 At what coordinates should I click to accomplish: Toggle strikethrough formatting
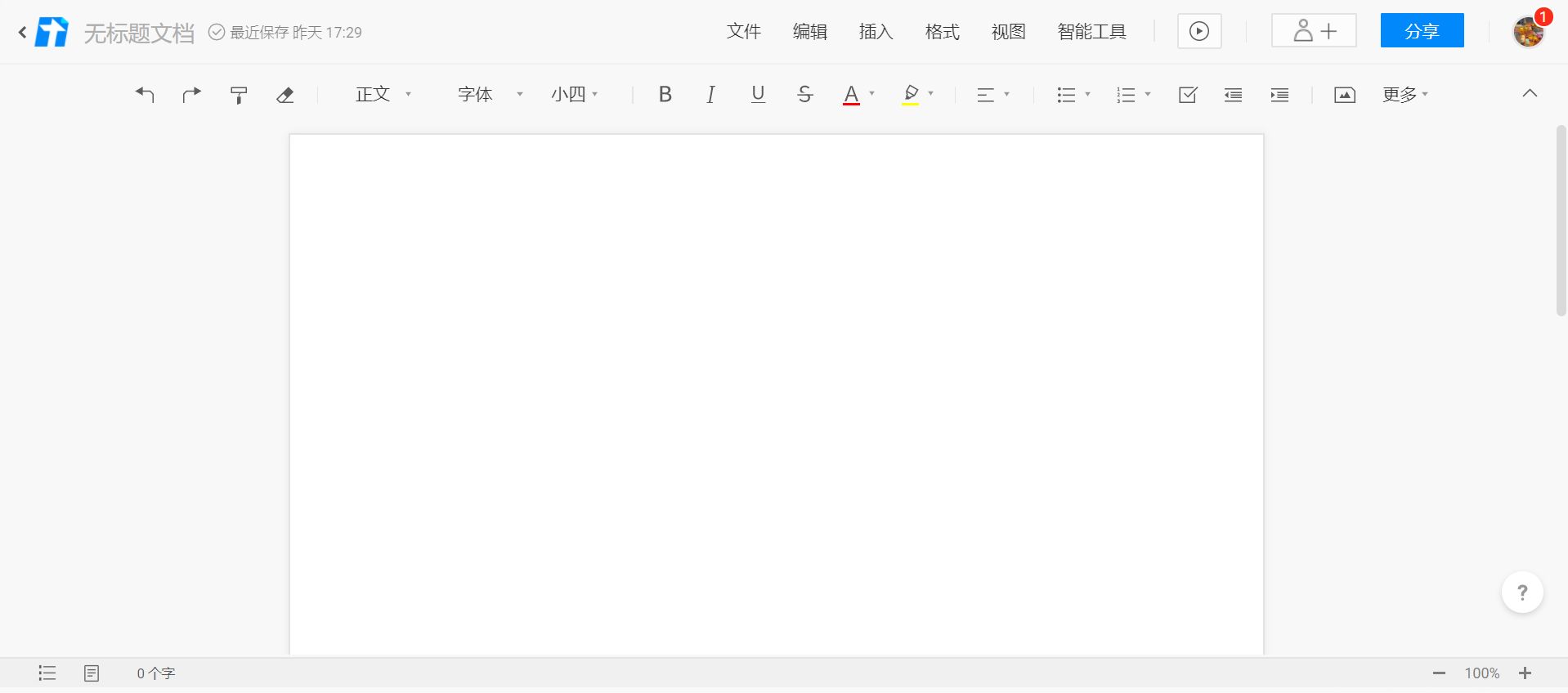click(x=804, y=95)
